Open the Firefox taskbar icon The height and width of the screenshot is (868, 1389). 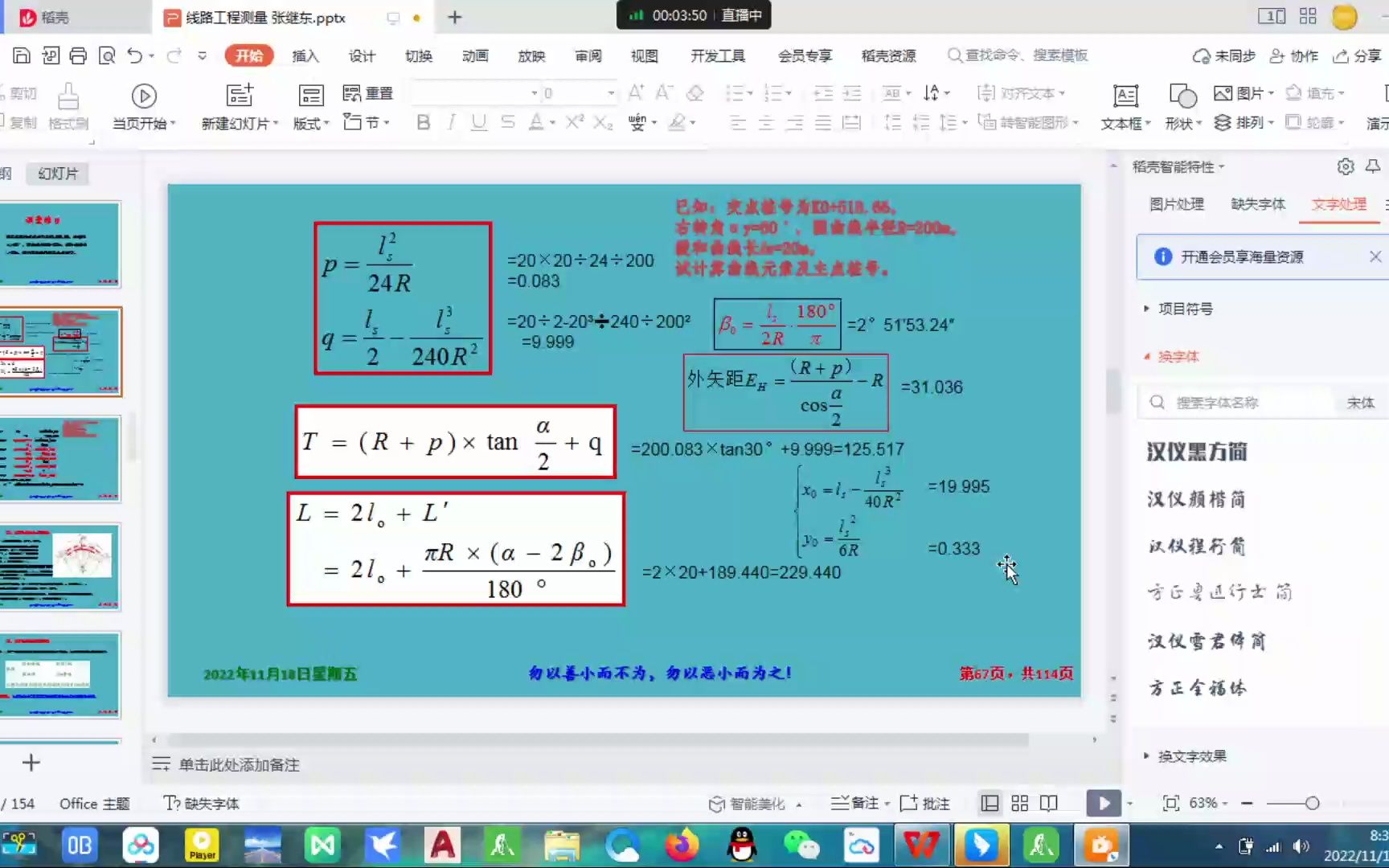682,845
